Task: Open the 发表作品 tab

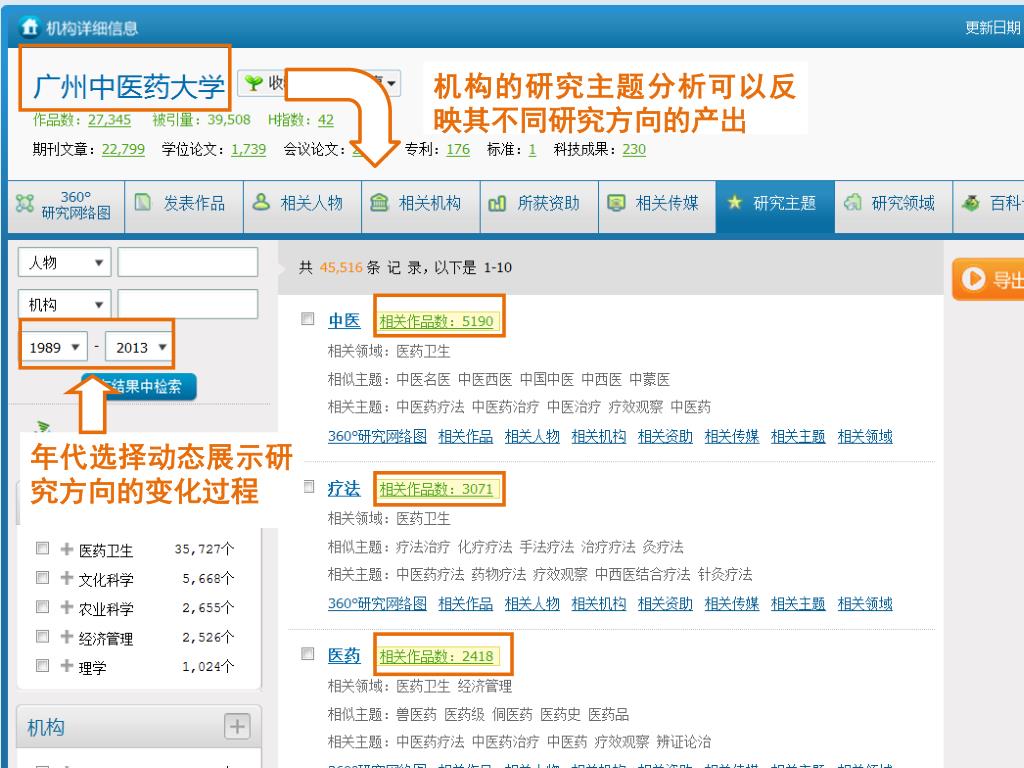Action: coord(184,204)
